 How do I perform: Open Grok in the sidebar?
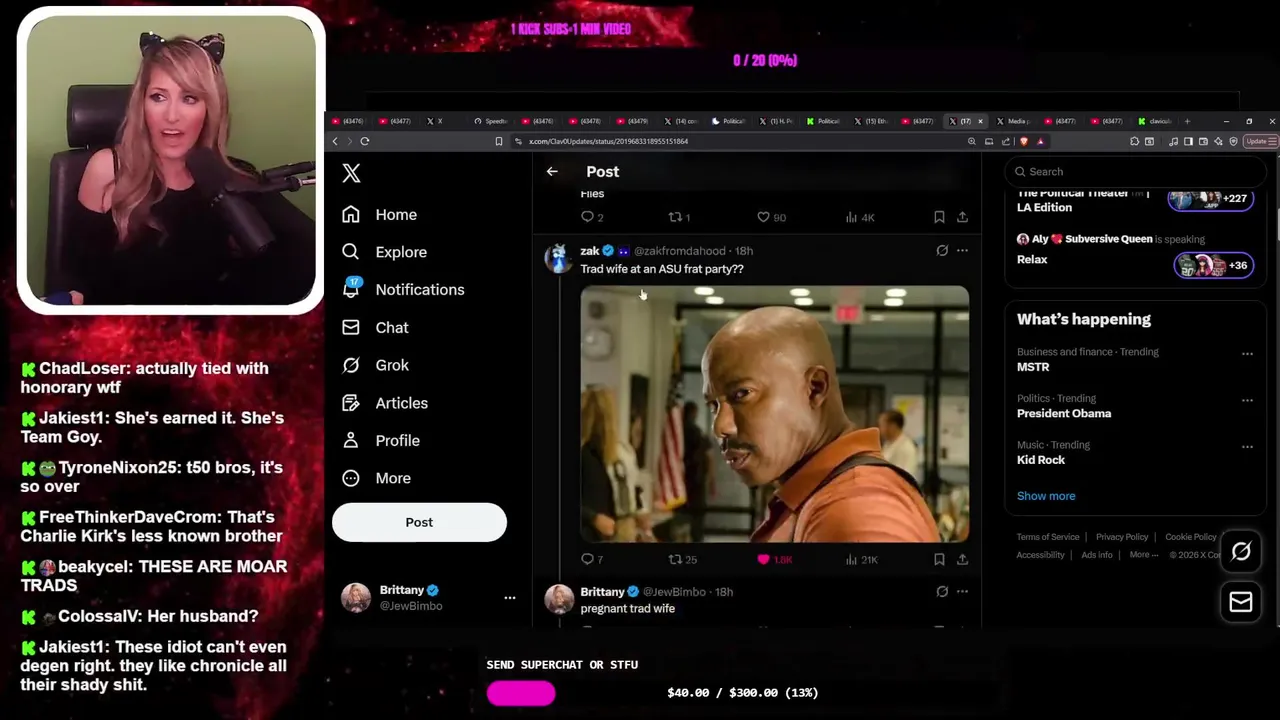(375, 366)
